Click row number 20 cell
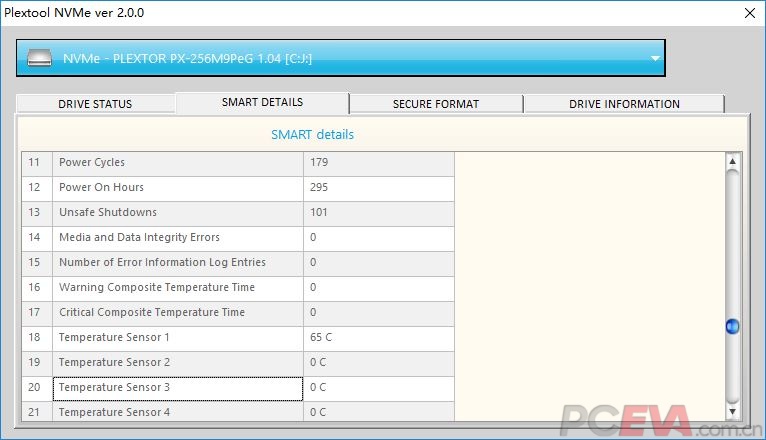Viewport: 766px width, 440px height. point(37,389)
